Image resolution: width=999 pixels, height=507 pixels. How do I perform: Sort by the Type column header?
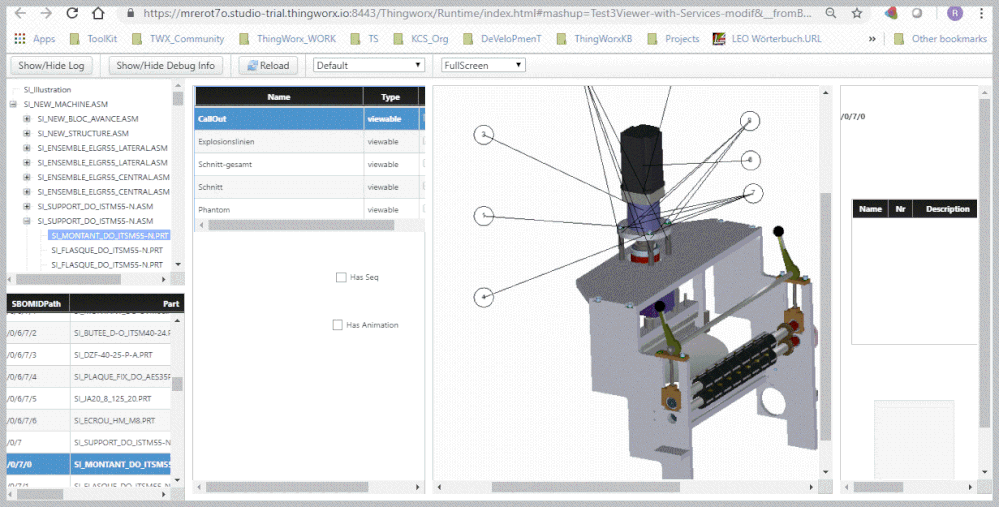(x=391, y=97)
